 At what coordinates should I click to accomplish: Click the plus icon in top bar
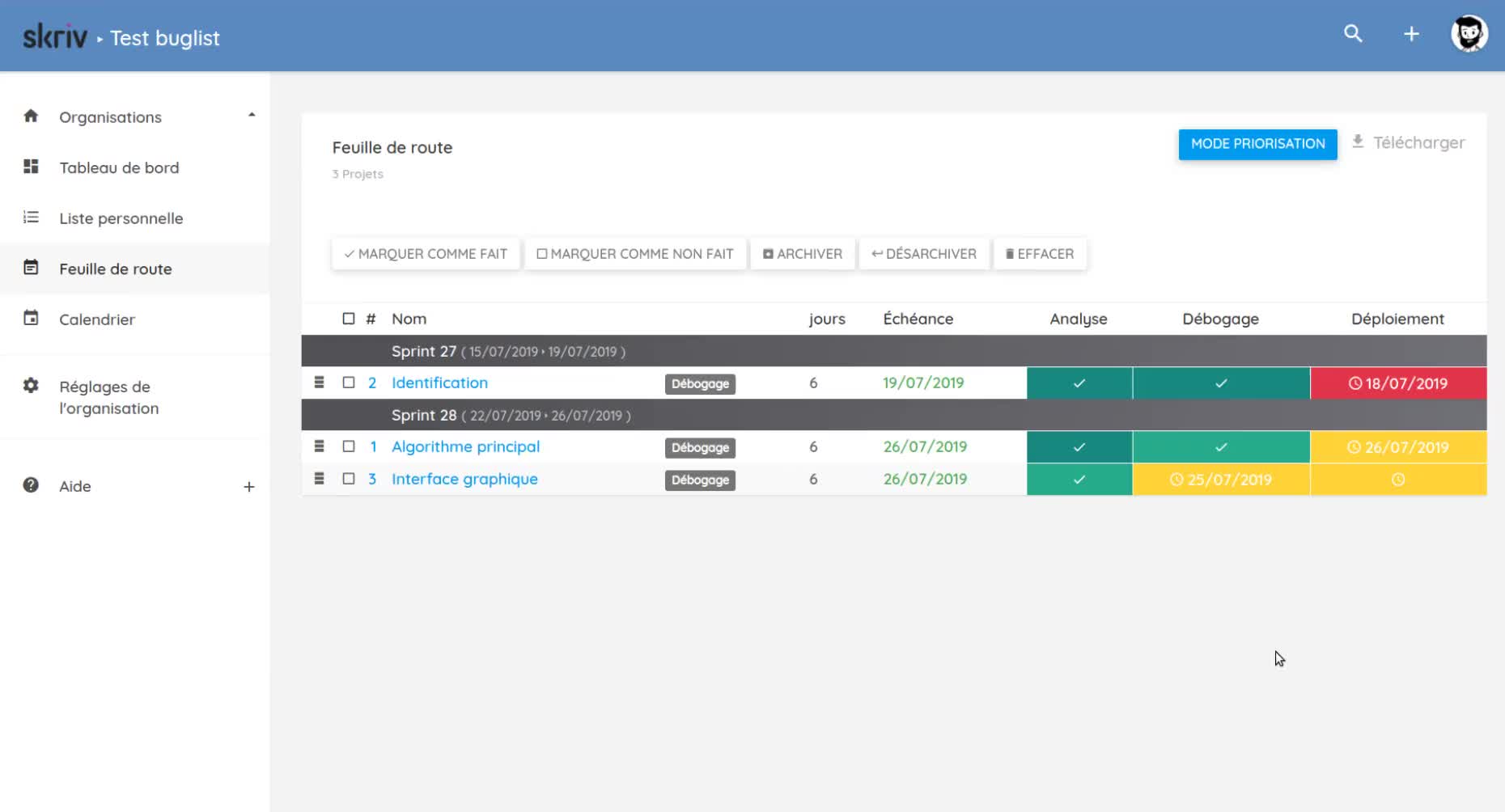[1411, 34]
